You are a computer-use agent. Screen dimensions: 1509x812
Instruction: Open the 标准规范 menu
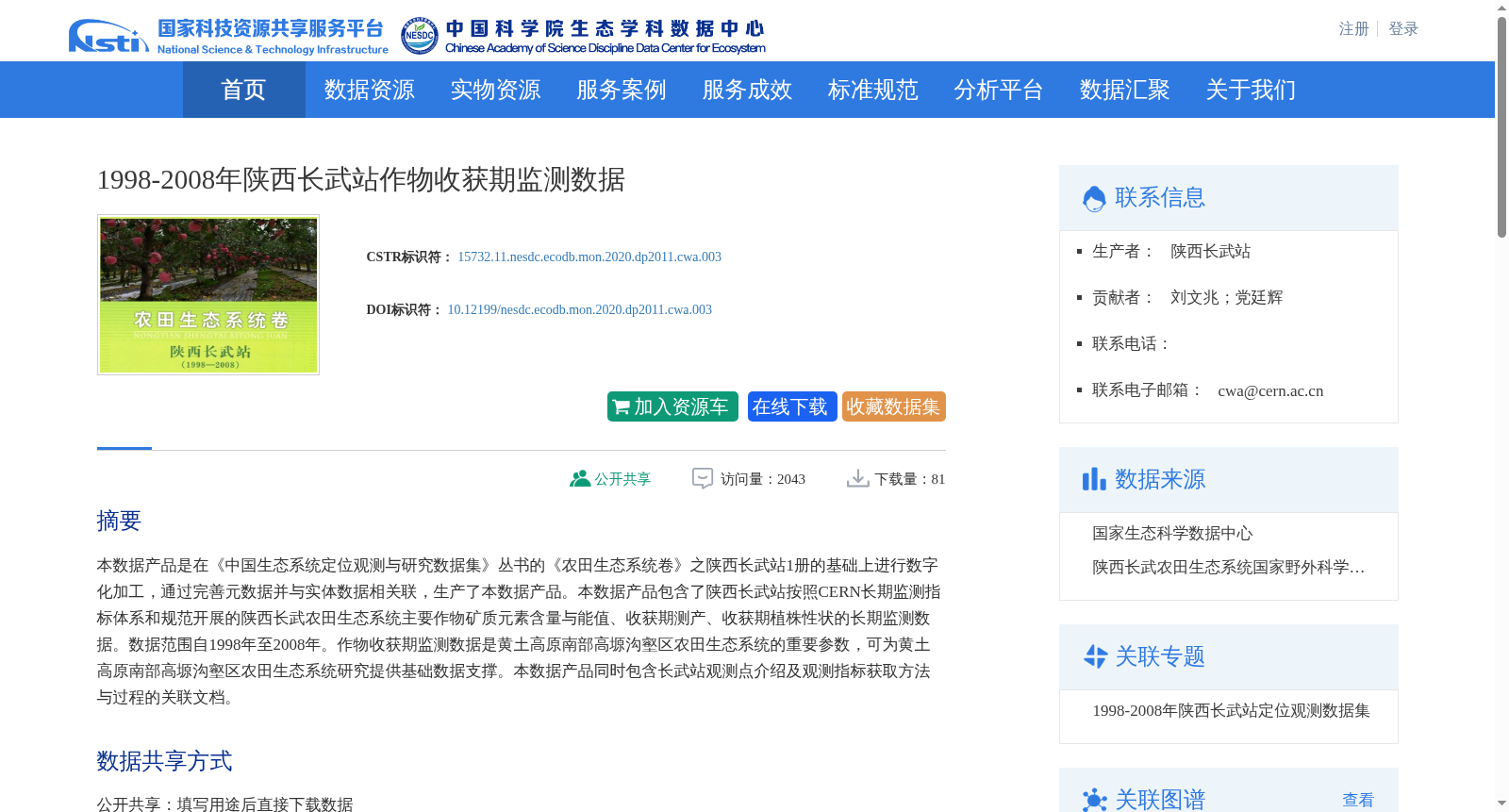[x=873, y=90]
